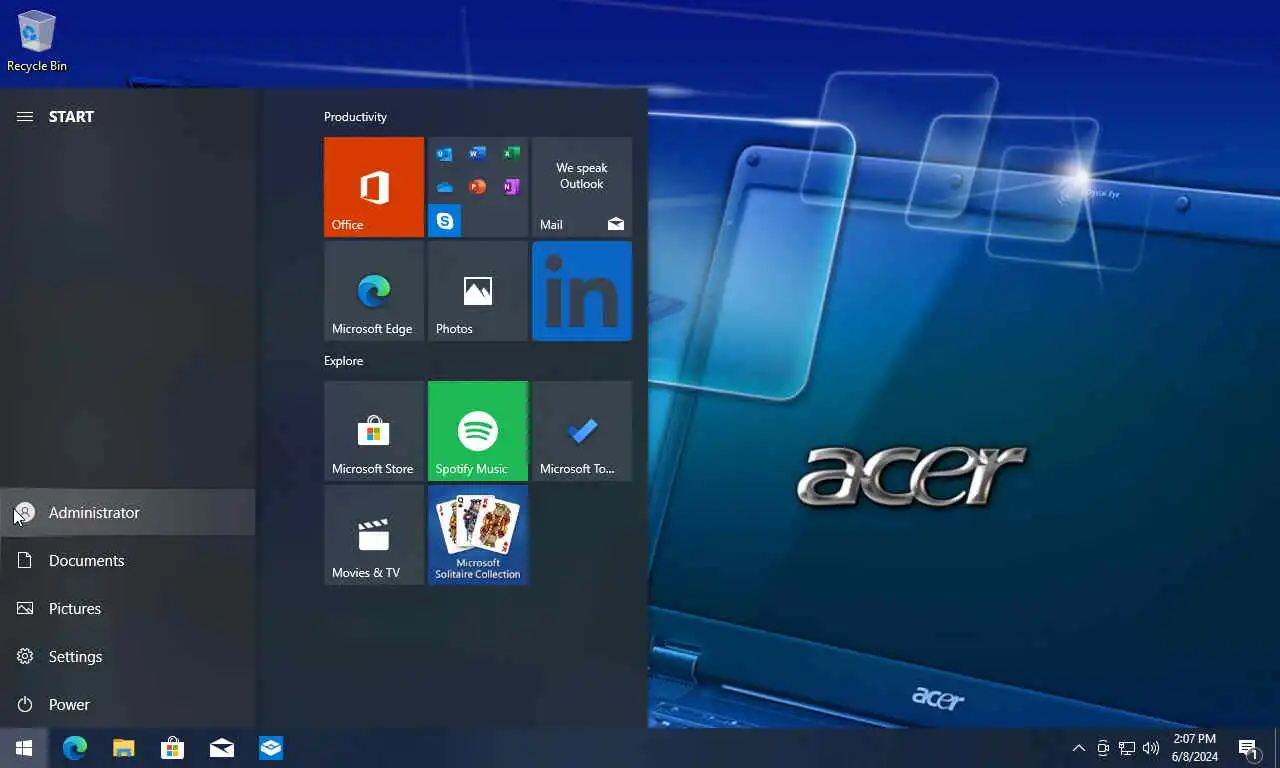Expand the Start menu hamburger

[25, 117]
